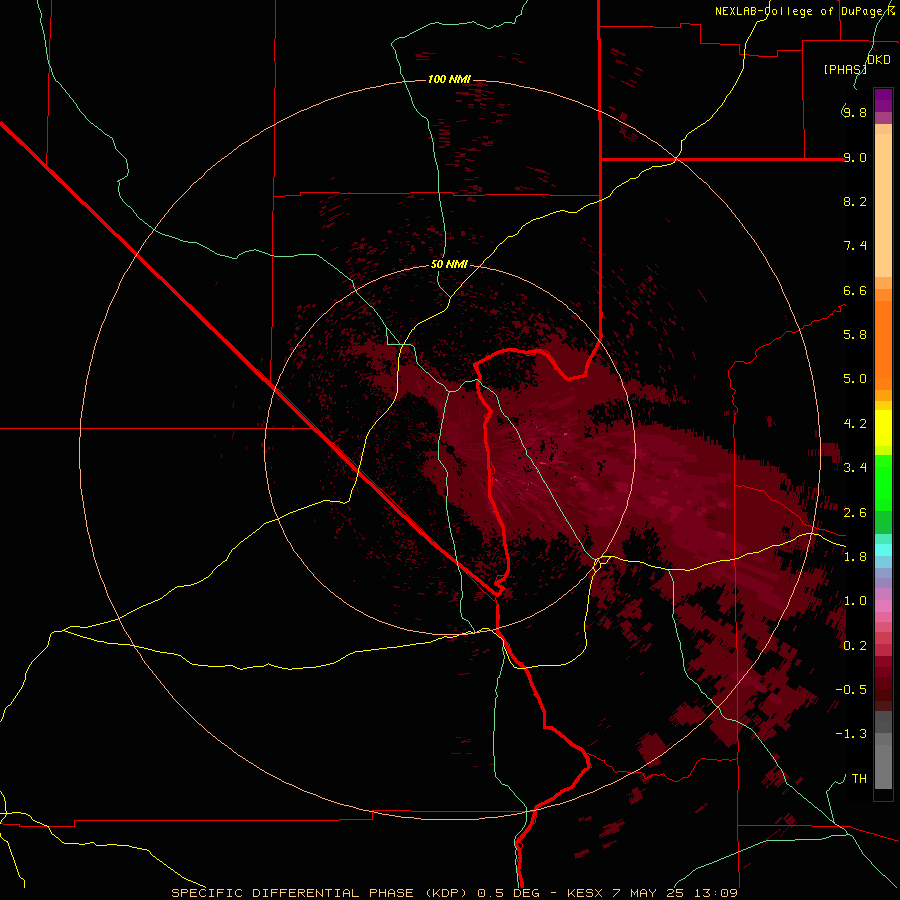Click SPECIFIC DIFFERENTIAL PHASE (KDP) caption text

[x=319, y=893]
